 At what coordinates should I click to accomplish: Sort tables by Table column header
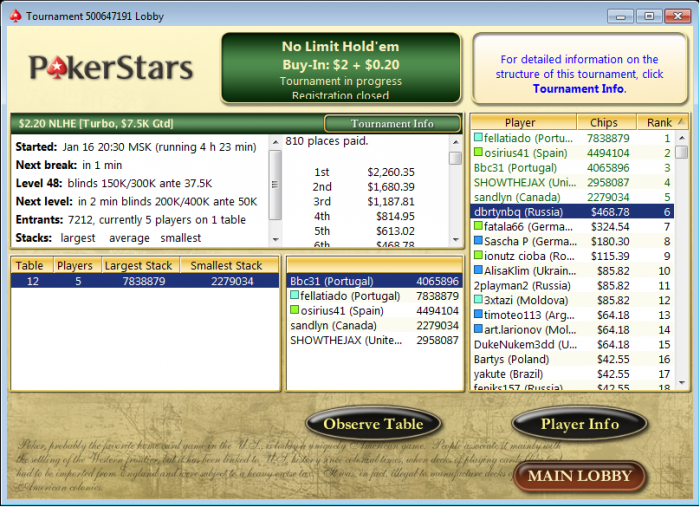point(32,266)
